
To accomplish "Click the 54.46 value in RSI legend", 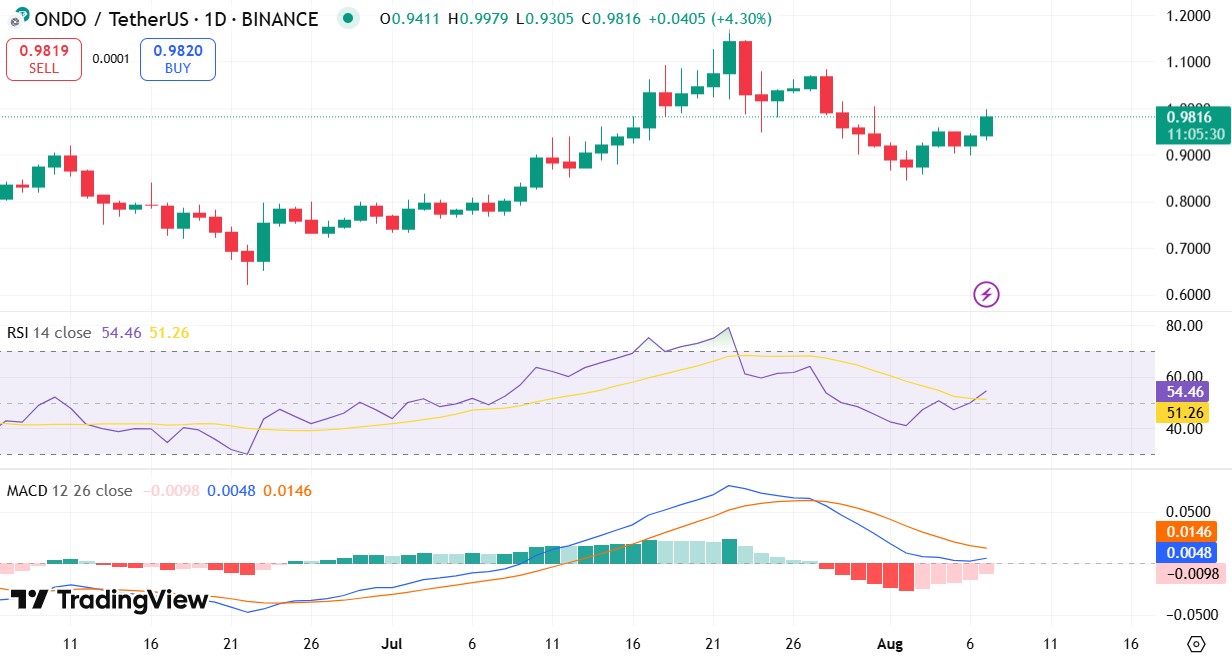I will (122, 333).
